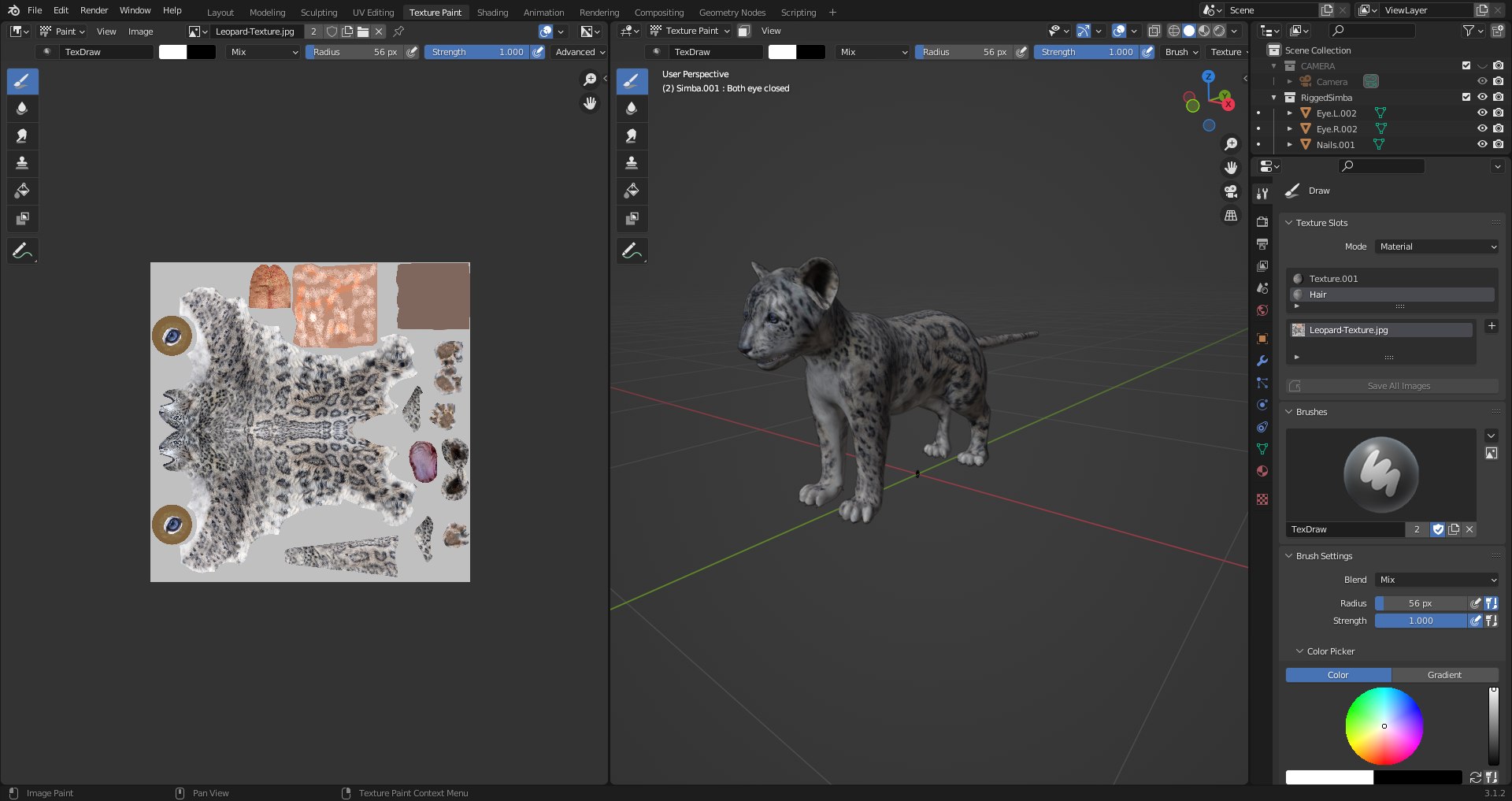Open the Render properties tab
Viewport: 1512px width, 801px height.
pyautogui.click(x=1262, y=222)
